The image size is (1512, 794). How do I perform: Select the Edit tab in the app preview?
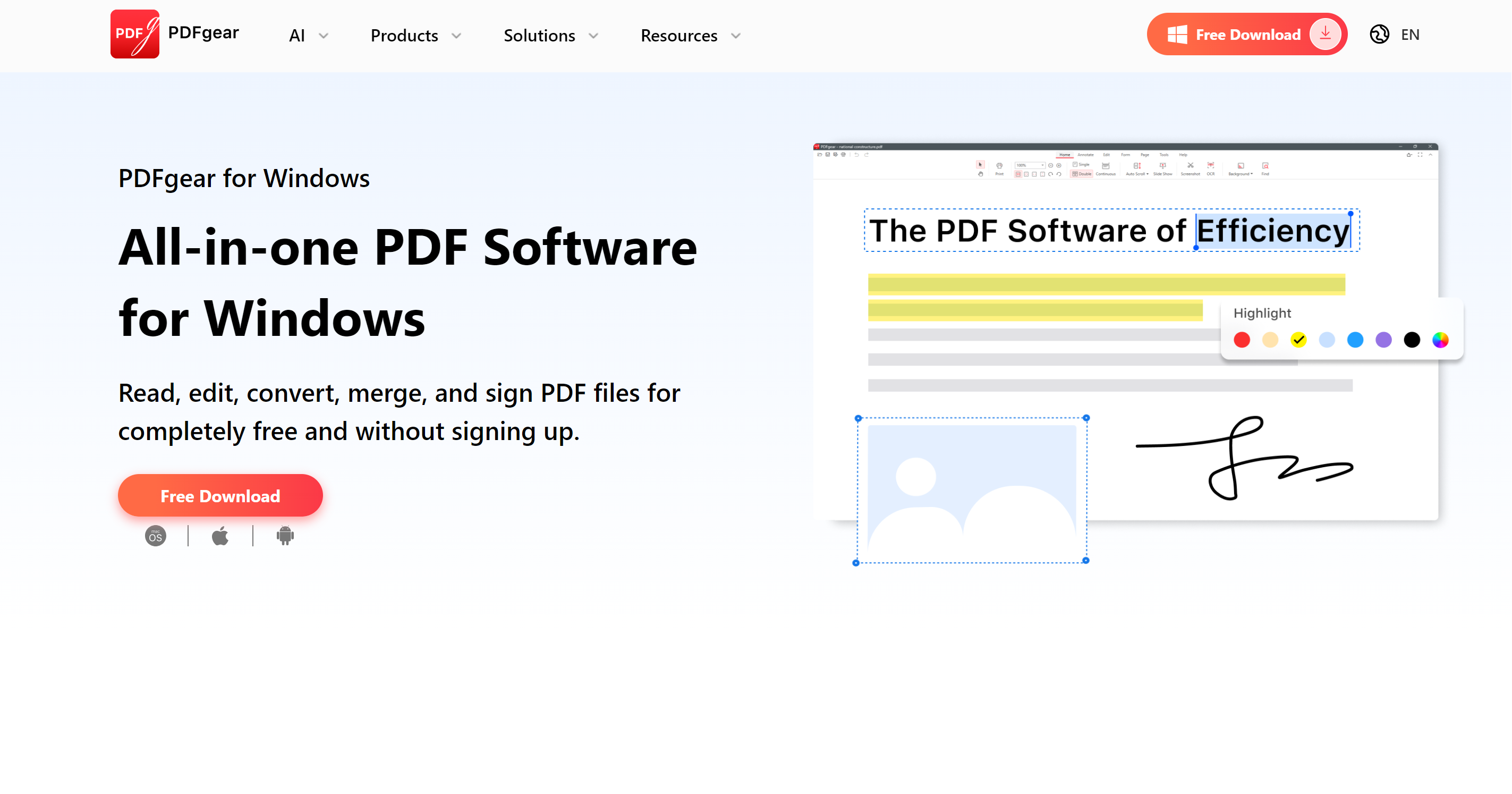(x=1107, y=155)
